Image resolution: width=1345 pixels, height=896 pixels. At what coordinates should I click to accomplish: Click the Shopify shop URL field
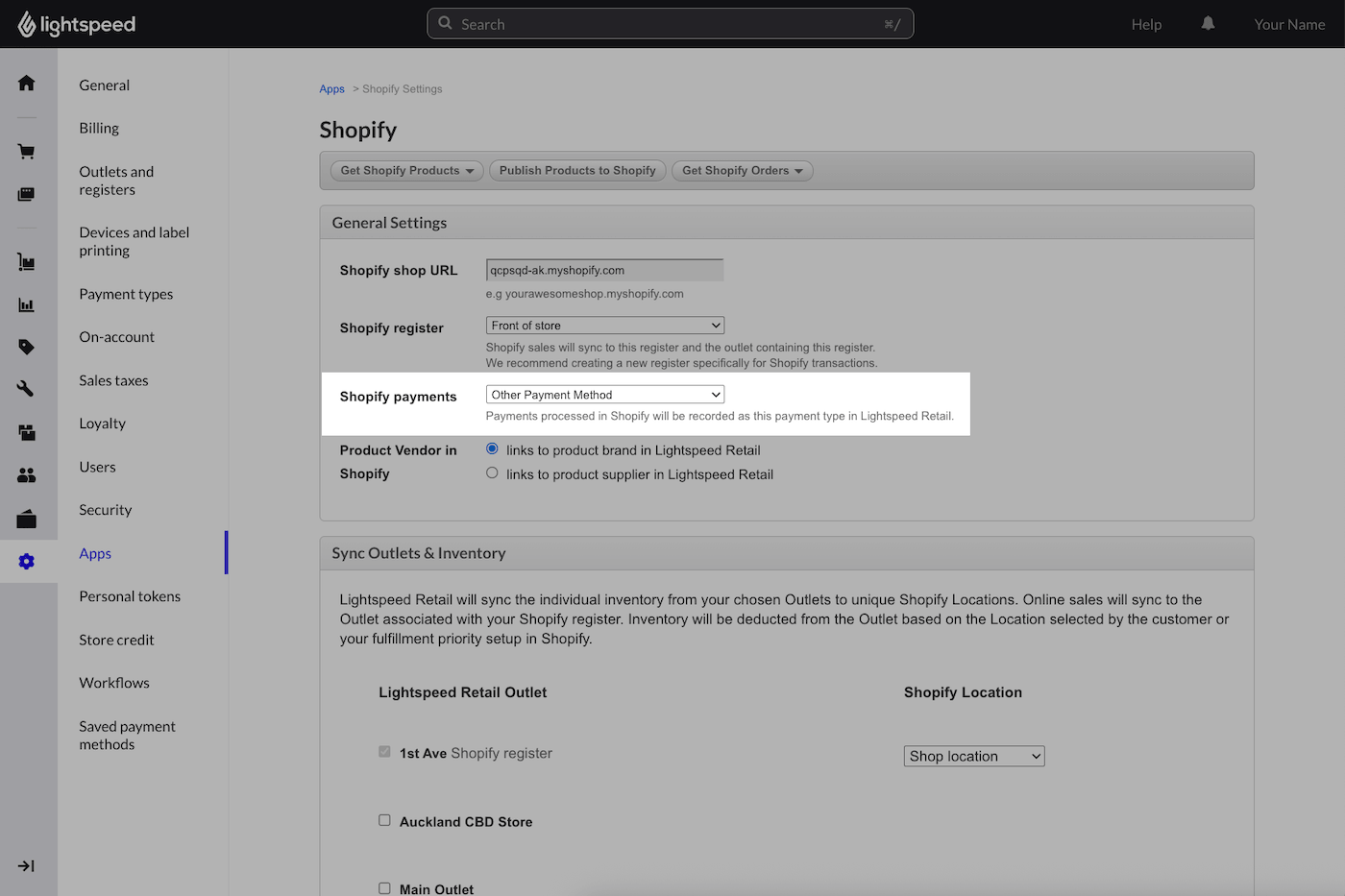click(605, 271)
